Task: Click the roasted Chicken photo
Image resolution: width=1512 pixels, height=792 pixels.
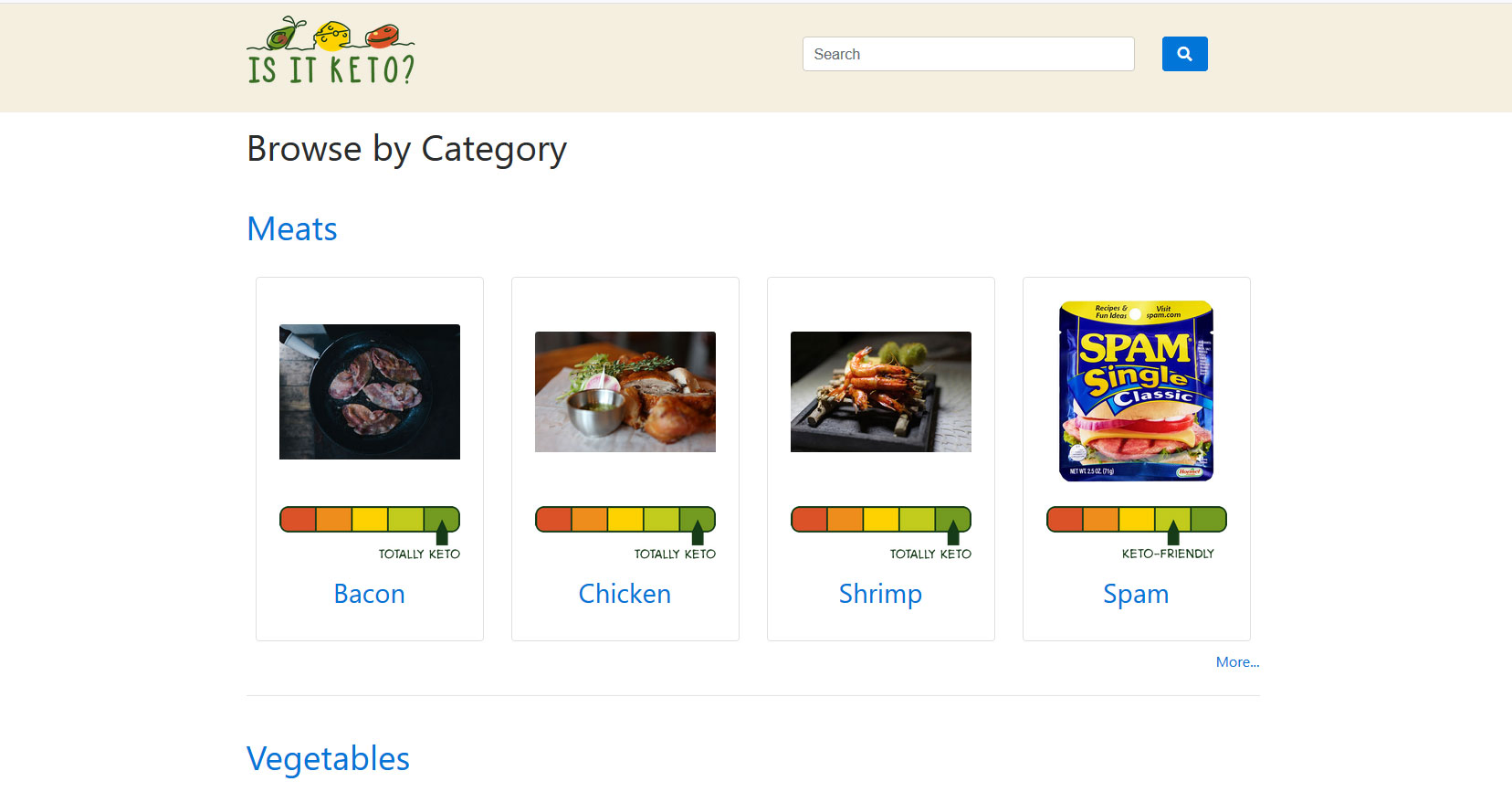Action: coord(625,392)
